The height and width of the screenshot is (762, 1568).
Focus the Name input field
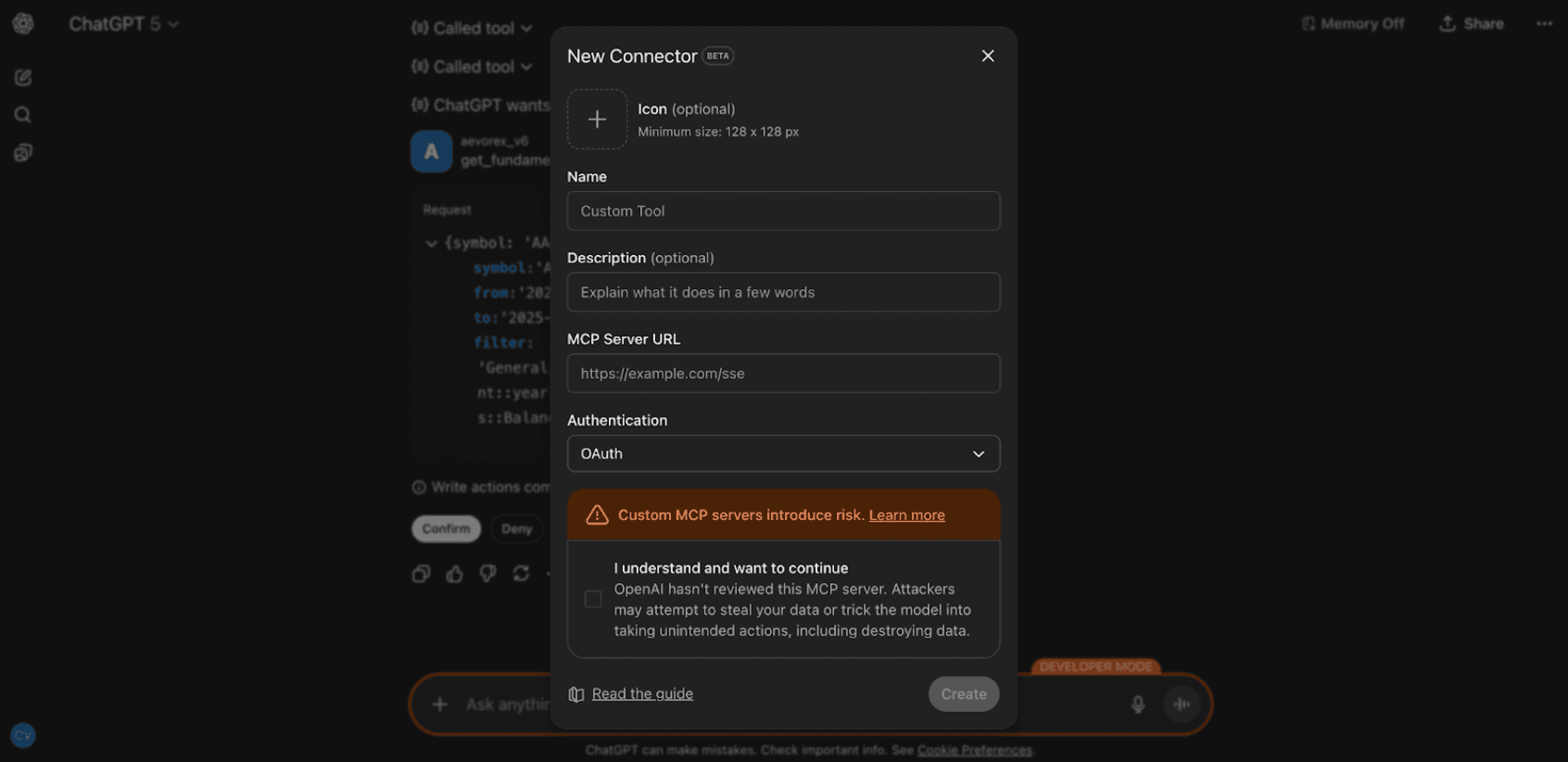pos(783,211)
